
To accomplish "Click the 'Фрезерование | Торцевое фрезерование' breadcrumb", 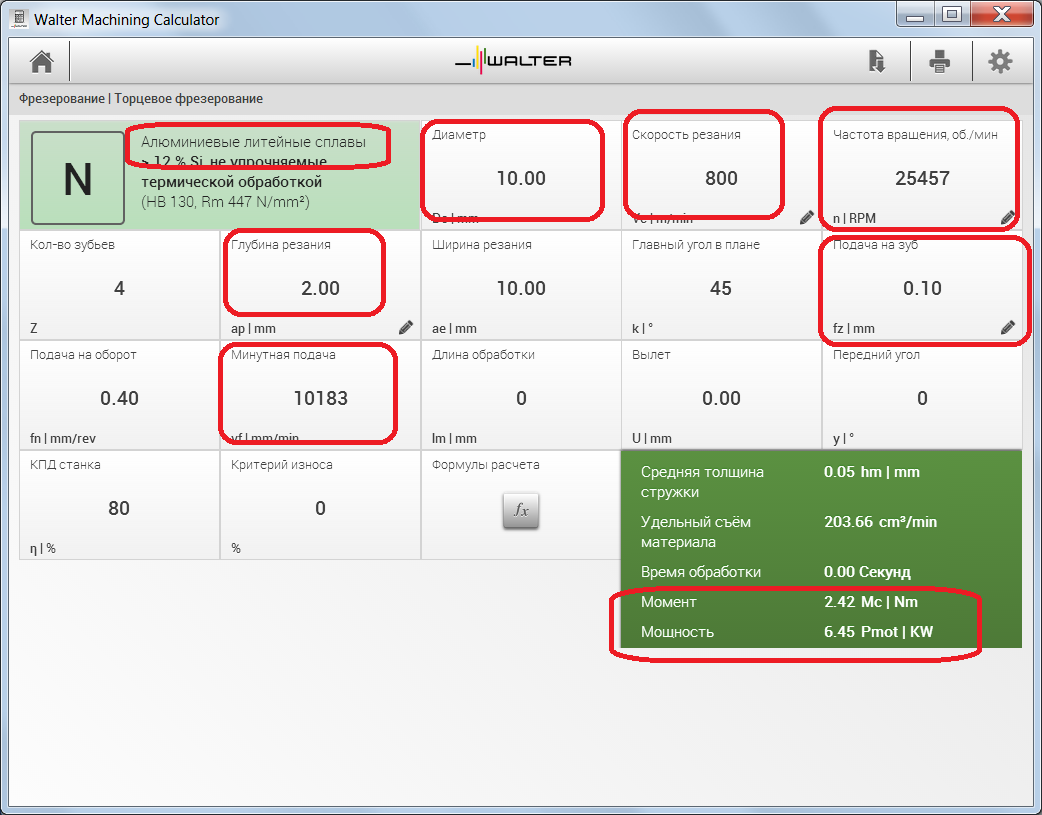I will (x=141, y=98).
